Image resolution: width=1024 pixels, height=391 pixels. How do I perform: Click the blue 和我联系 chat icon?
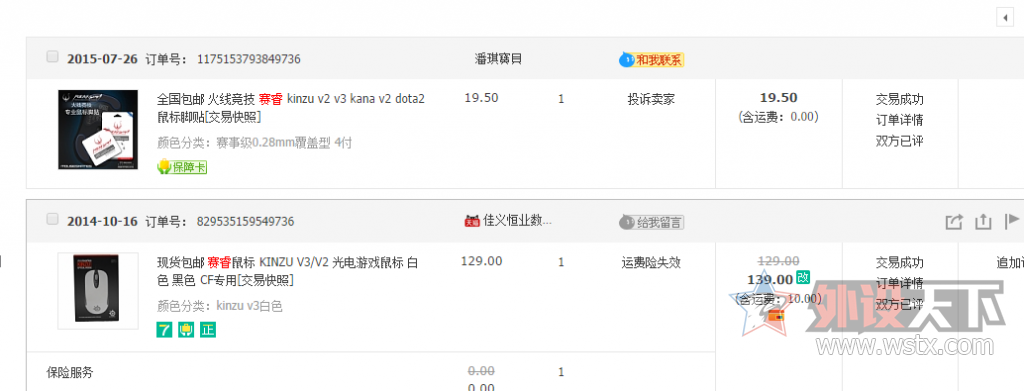[651, 60]
